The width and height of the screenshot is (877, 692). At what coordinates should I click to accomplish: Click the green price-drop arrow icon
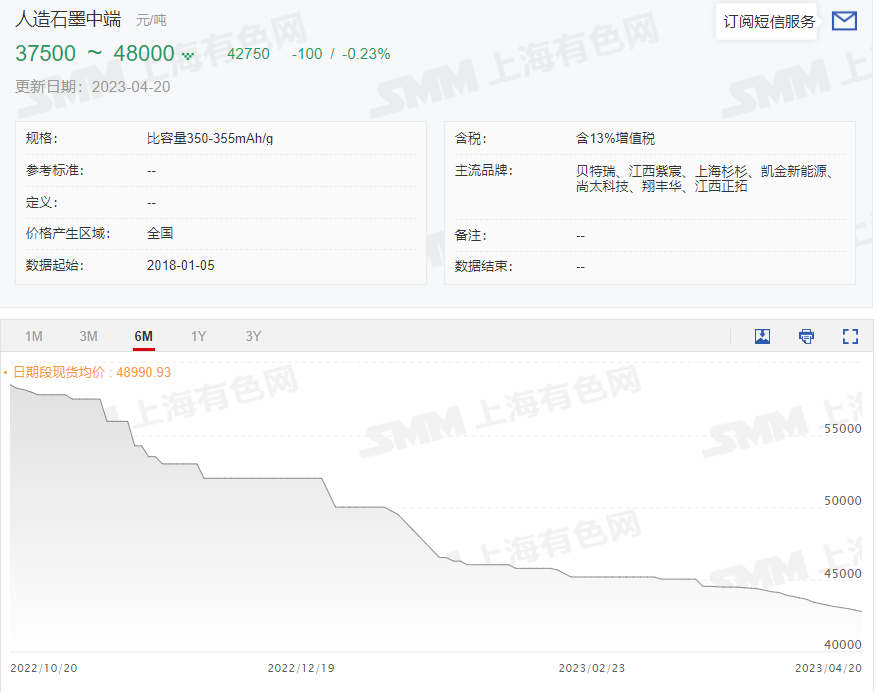pos(187,55)
